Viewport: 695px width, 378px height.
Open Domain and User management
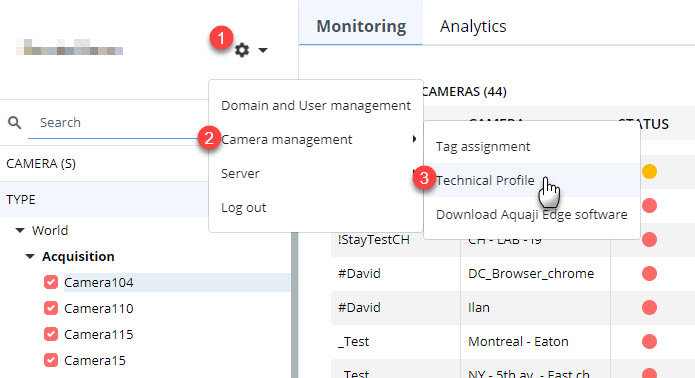click(x=316, y=105)
